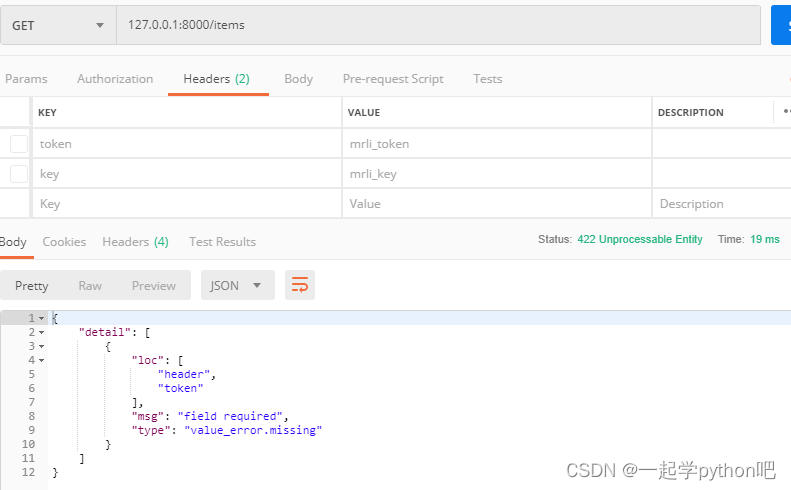Toggle word wrap icon in response toolbar

point(300,285)
